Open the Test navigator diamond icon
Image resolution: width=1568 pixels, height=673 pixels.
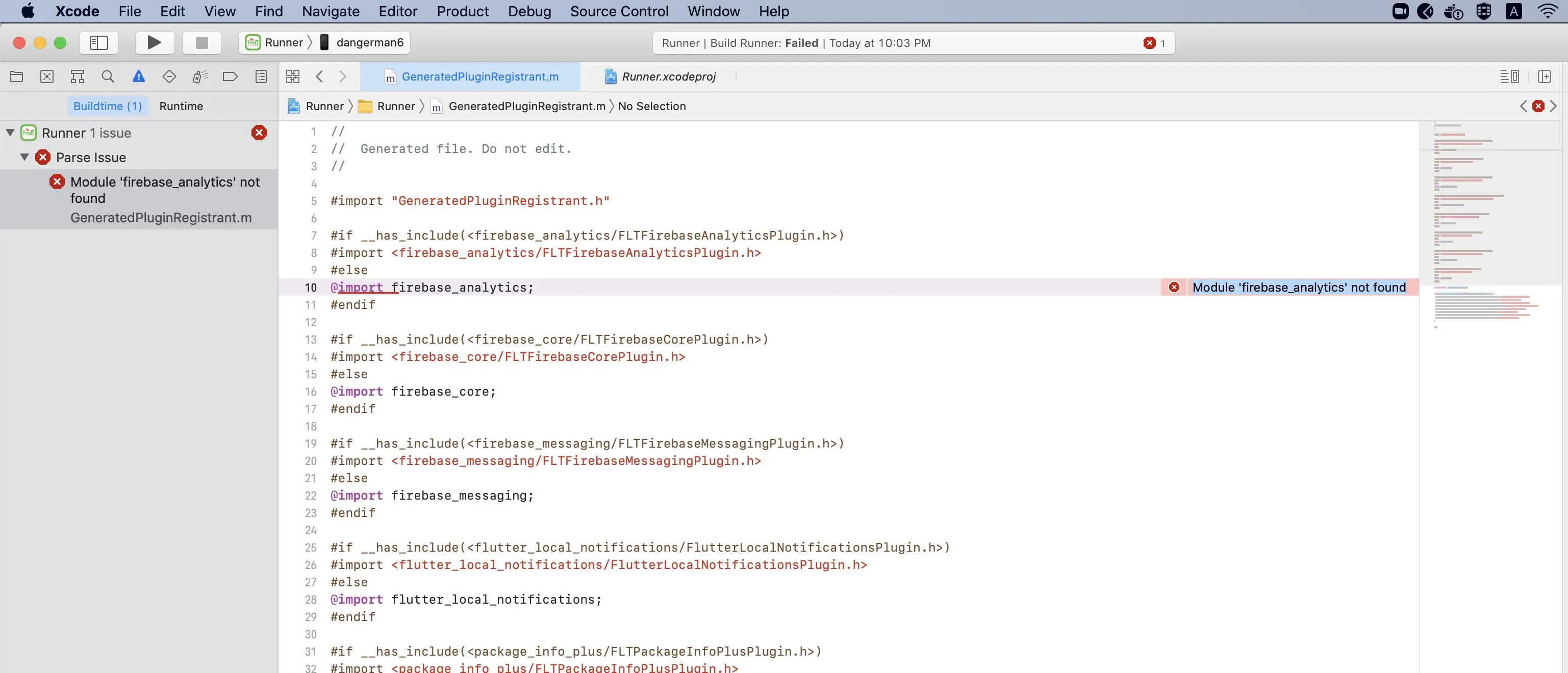(x=169, y=76)
